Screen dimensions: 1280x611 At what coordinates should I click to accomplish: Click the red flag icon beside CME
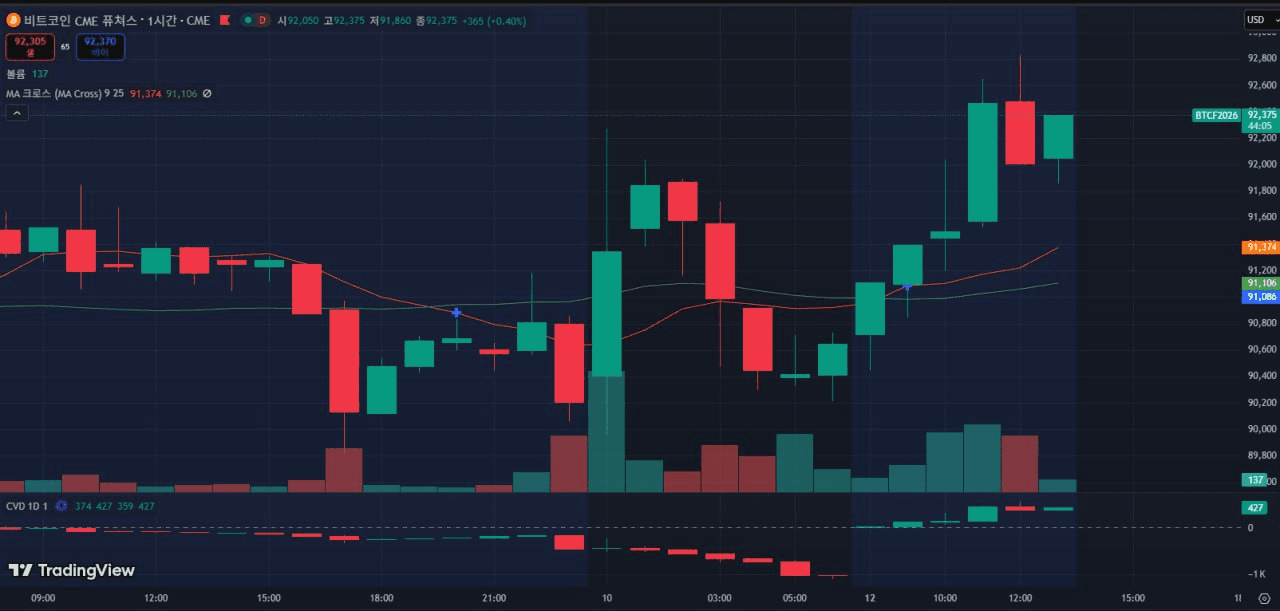click(x=224, y=20)
